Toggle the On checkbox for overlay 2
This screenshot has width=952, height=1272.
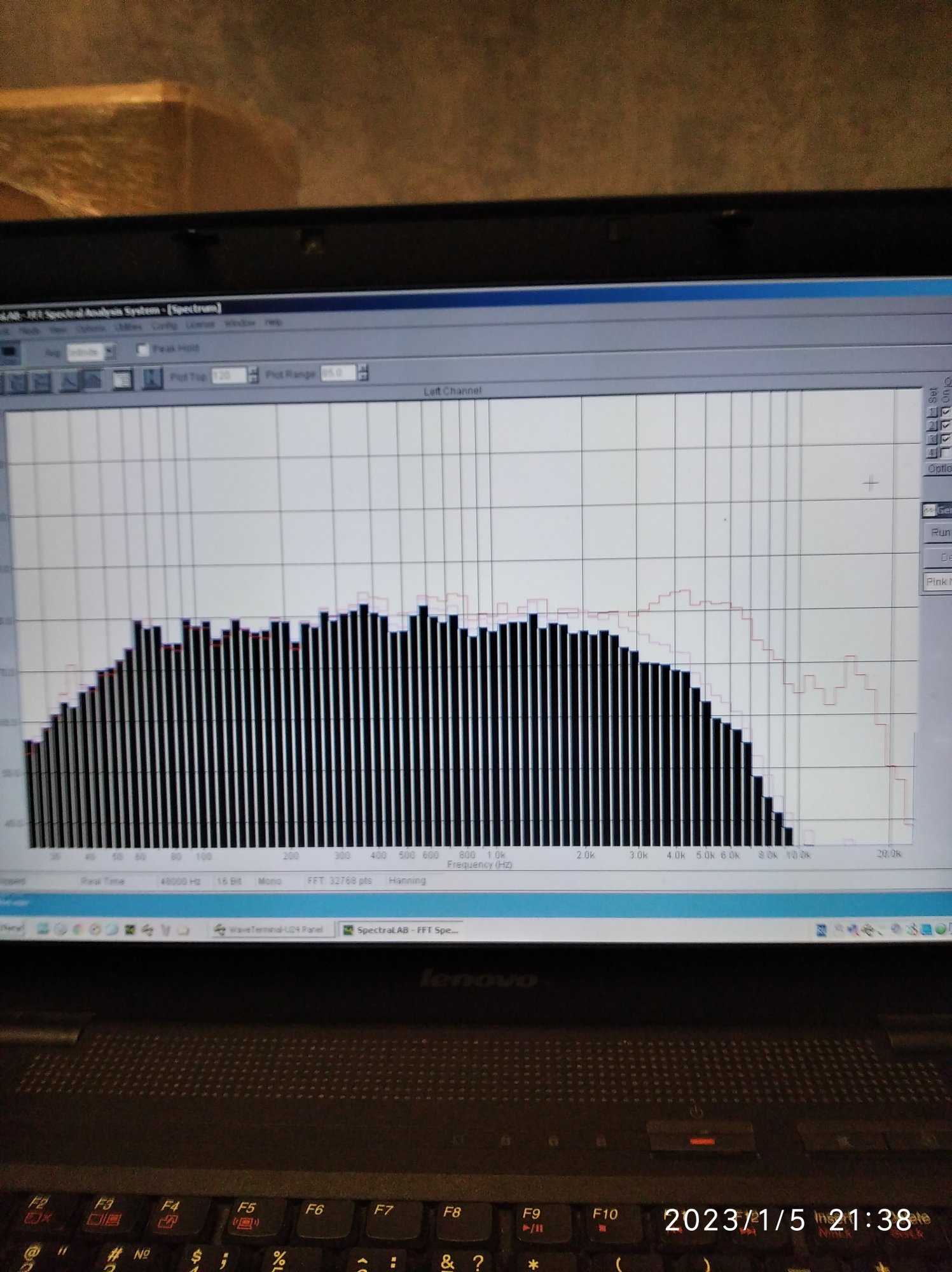(946, 425)
